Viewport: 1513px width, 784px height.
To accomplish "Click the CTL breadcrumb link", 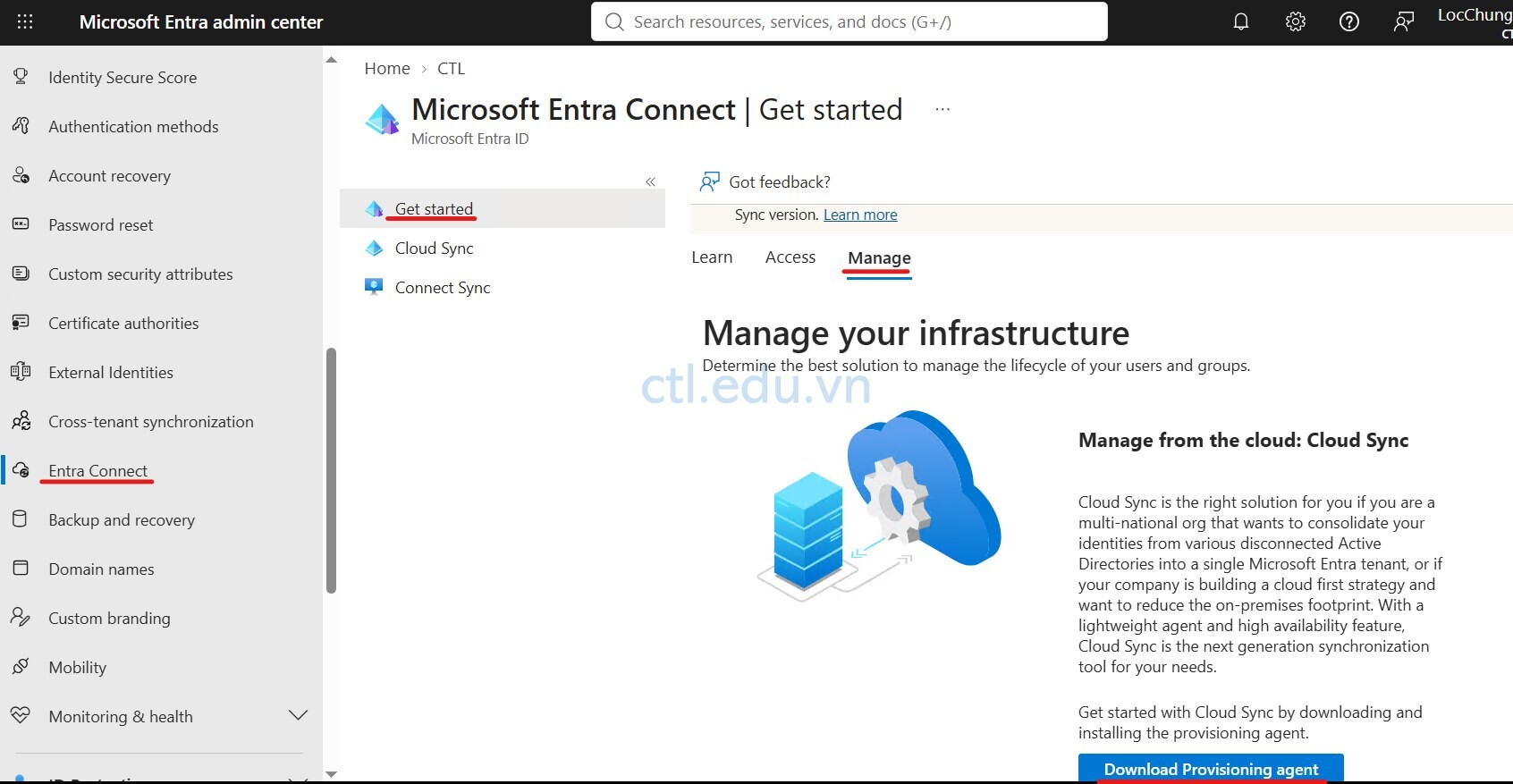I will (x=451, y=69).
